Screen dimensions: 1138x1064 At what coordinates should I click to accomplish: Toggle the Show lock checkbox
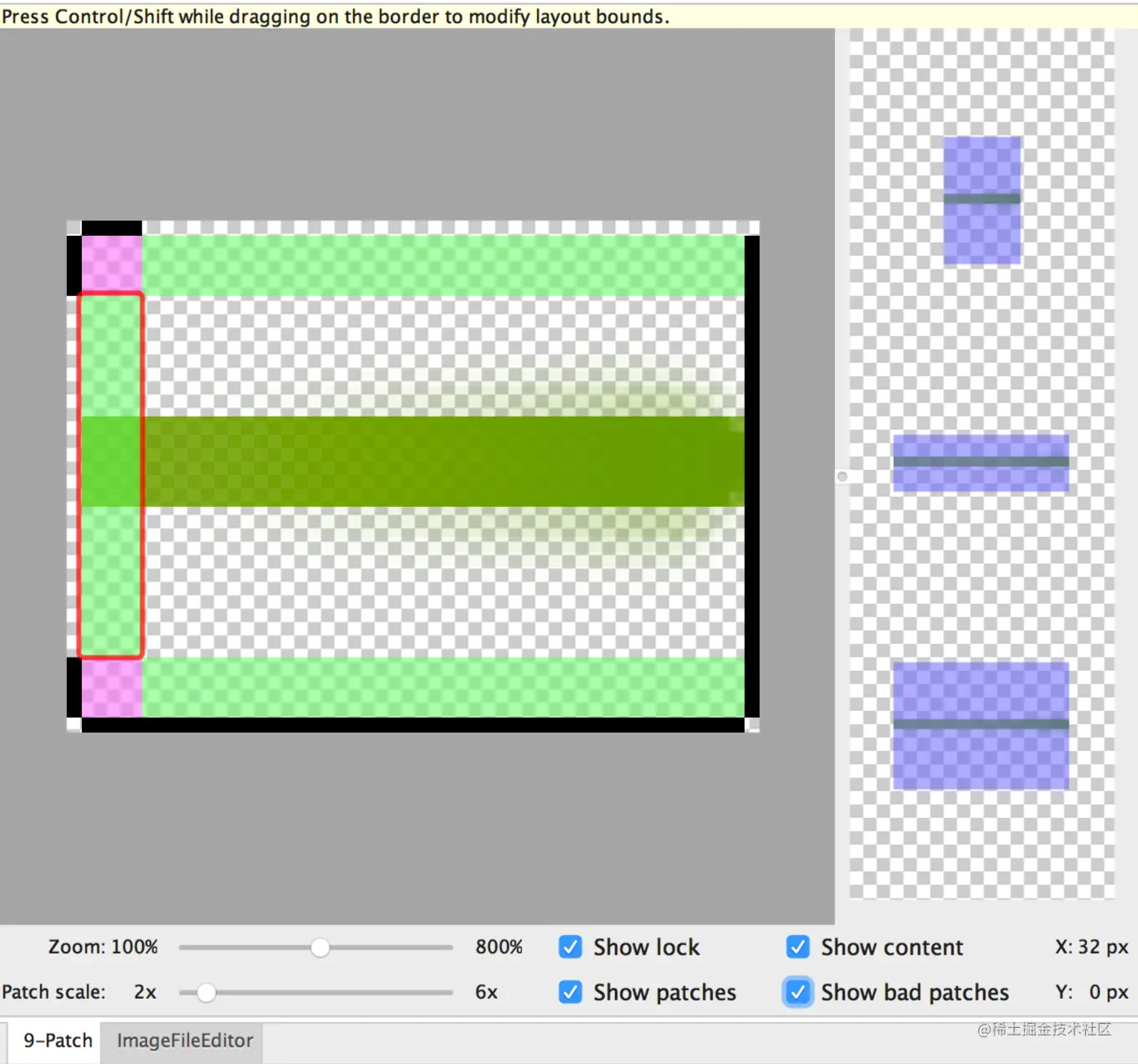(x=571, y=947)
